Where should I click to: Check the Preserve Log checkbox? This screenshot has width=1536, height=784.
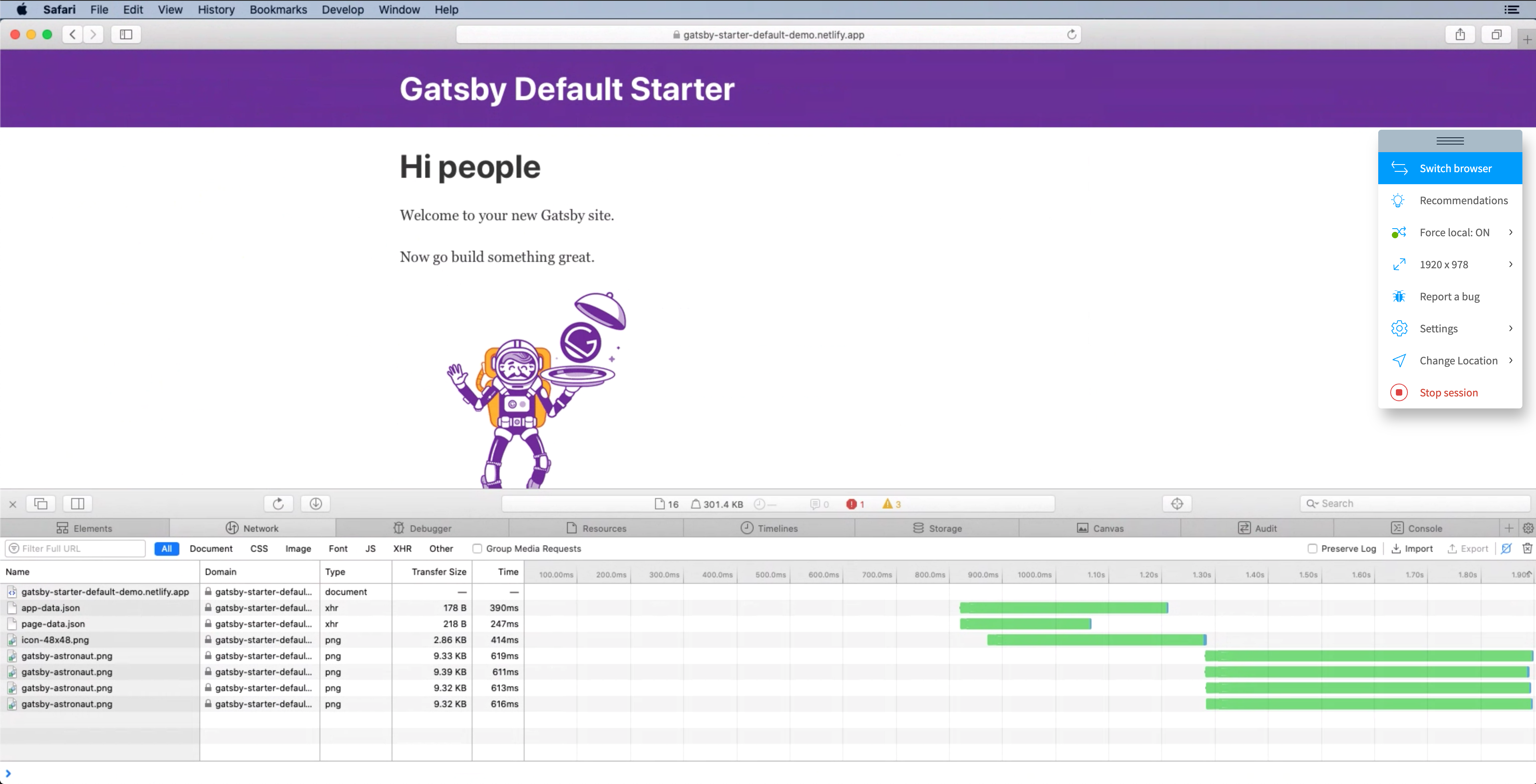pyautogui.click(x=1312, y=549)
